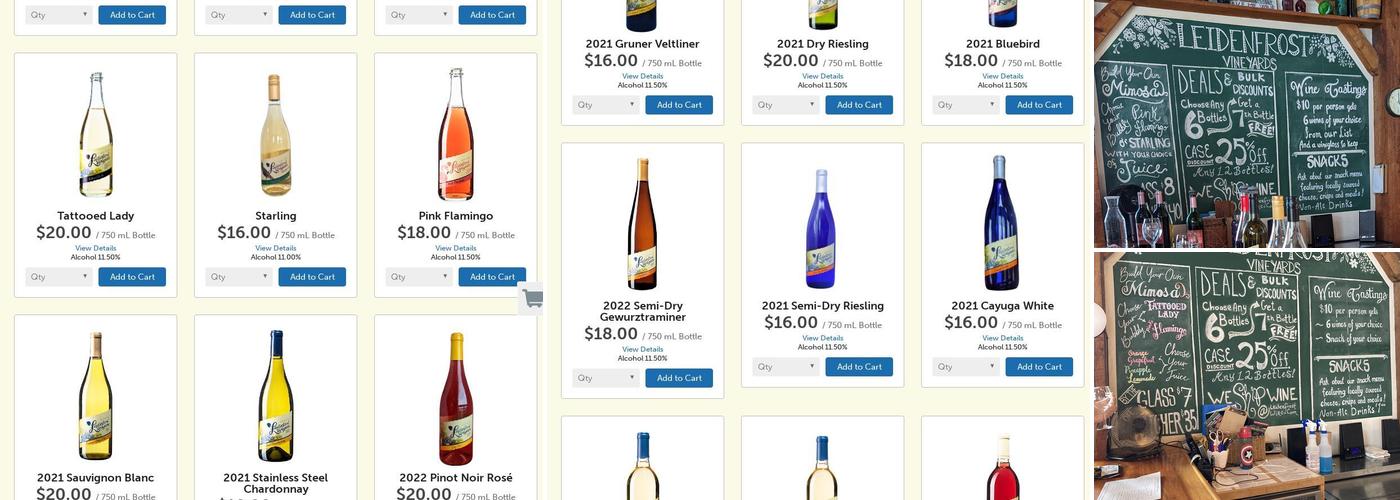Open the lower chalkboard mimosa photo
The height and width of the screenshot is (500, 1400).
point(1246,376)
